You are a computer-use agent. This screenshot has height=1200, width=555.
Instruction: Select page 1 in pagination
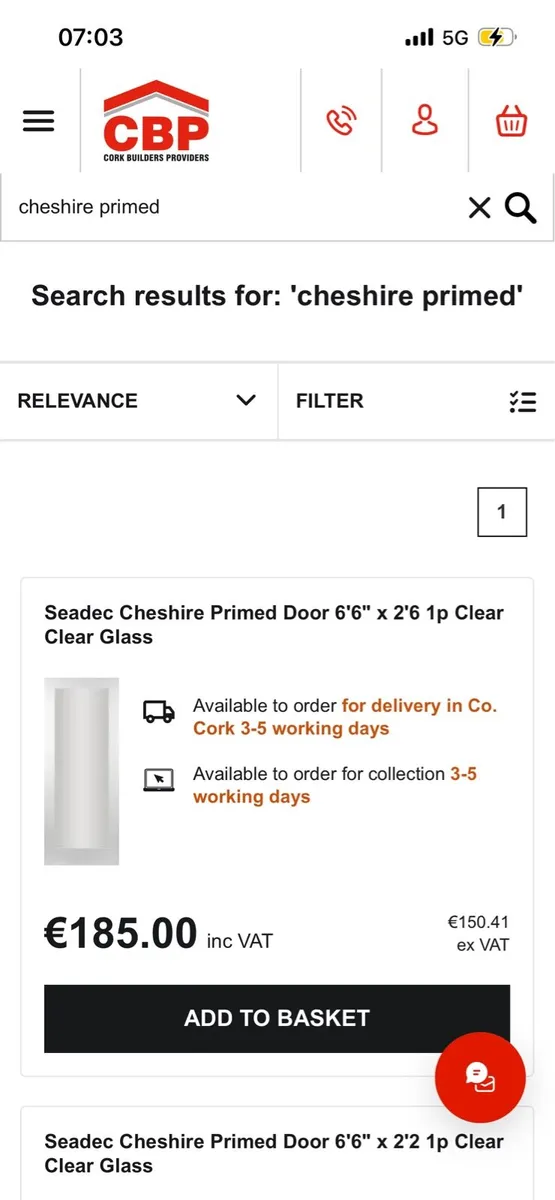click(502, 512)
